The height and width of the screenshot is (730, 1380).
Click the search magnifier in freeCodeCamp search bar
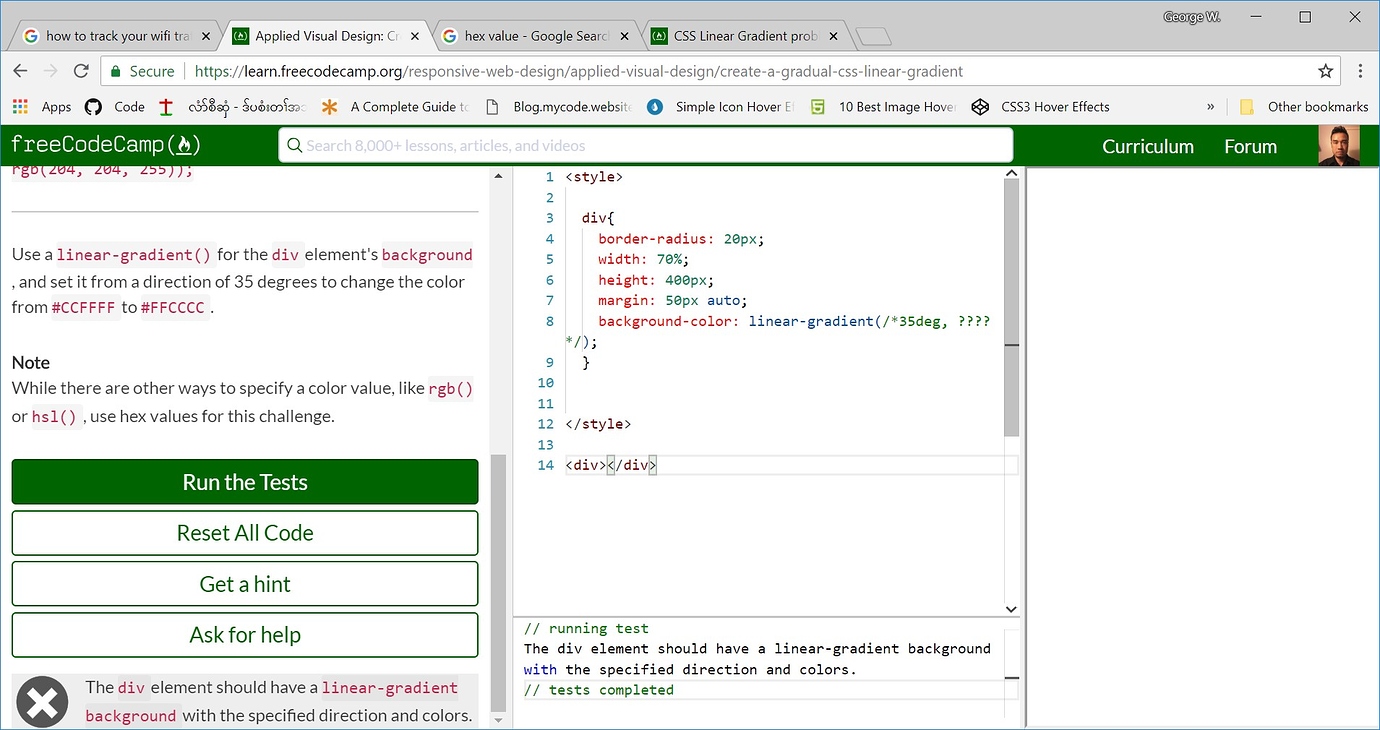tap(294, 145)
